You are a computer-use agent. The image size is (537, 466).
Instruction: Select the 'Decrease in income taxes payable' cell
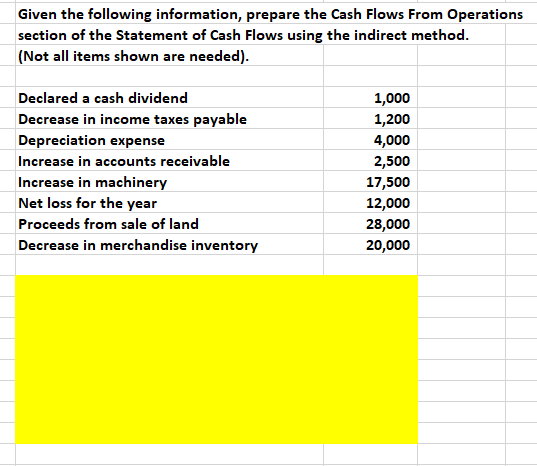[169, 119]
